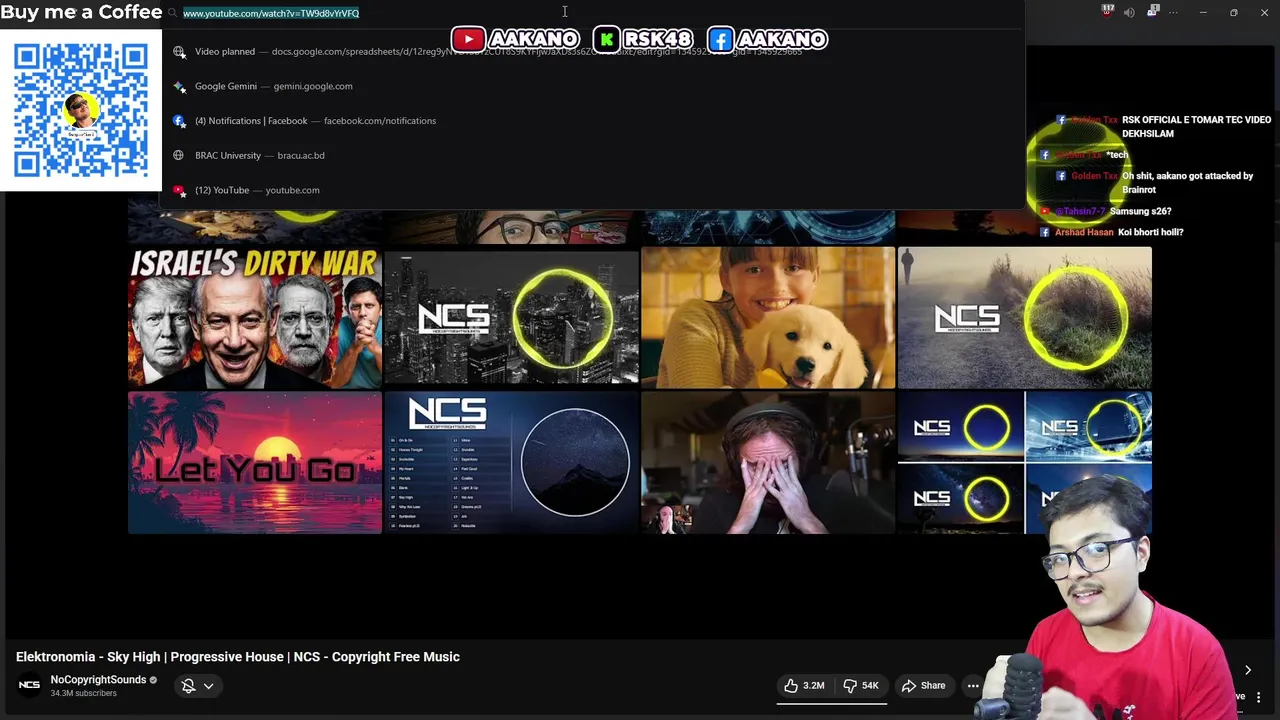
Task: Click the speaker tab-audio icon in browser toolbar
Action: point(1129,12)
